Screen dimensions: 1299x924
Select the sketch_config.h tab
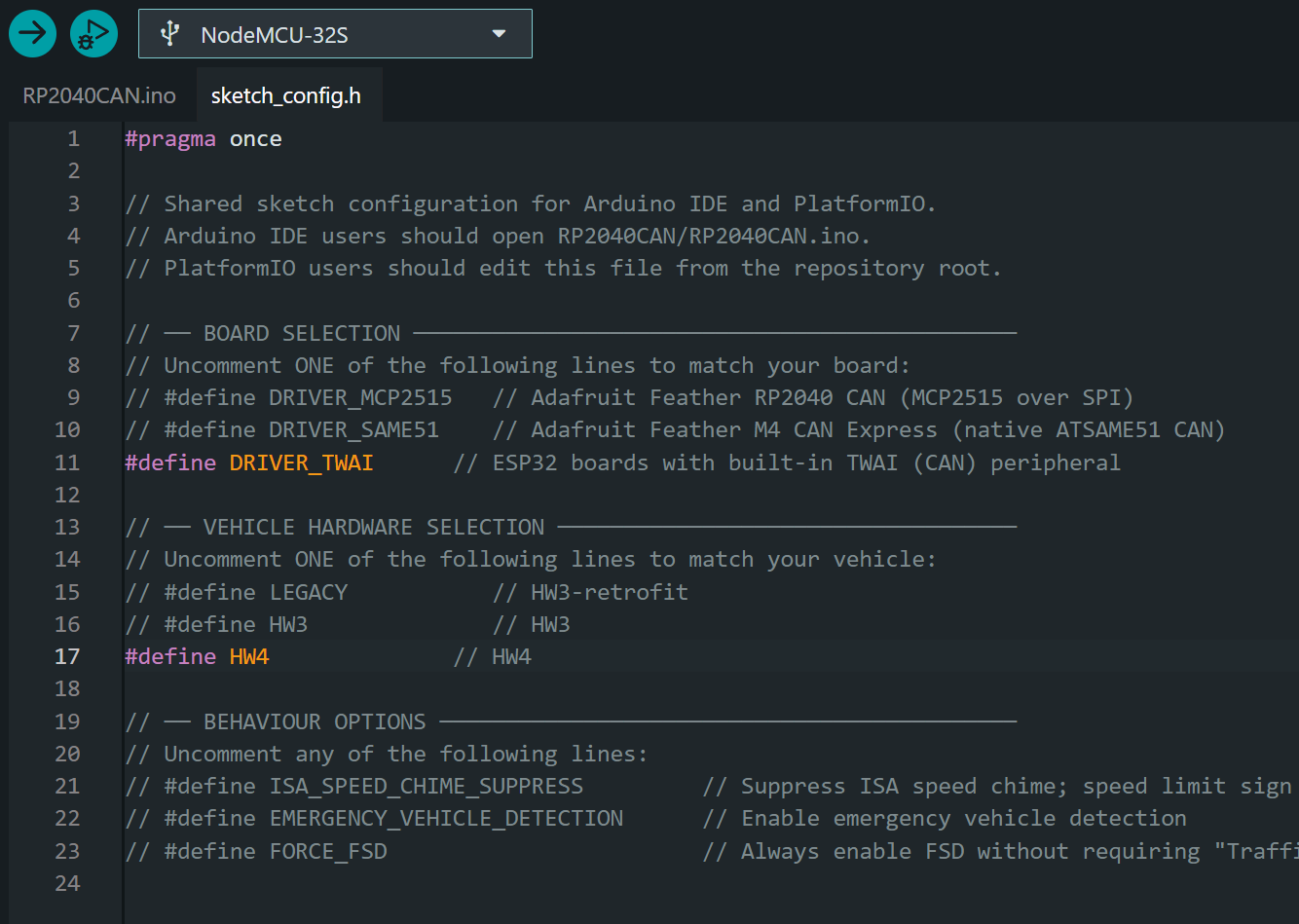[x=285, y=95]
